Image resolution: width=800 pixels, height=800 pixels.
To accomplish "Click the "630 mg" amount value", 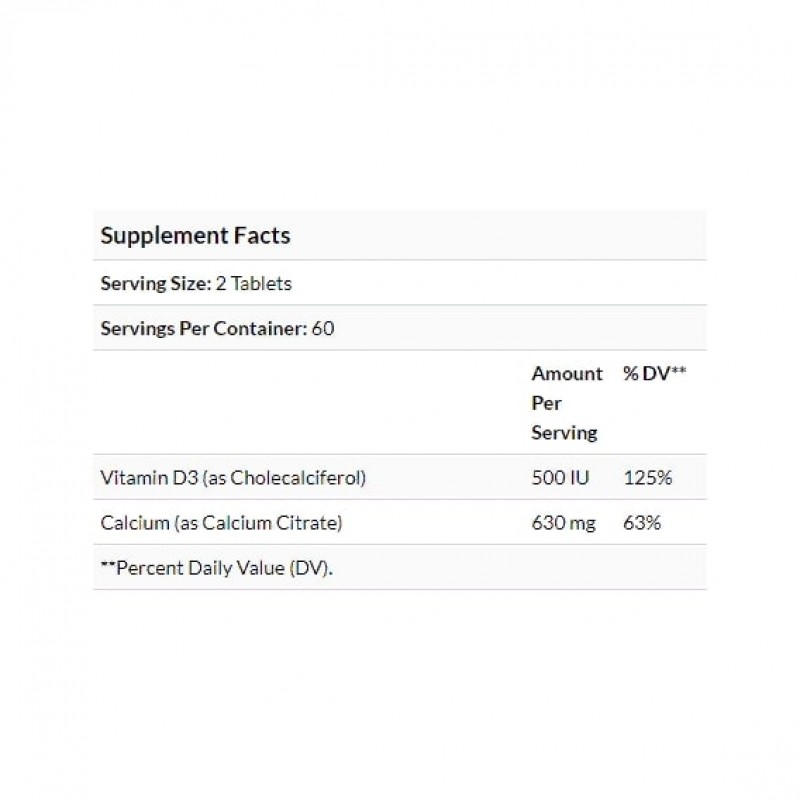I will pyautogui.click(x=564, y=523).
